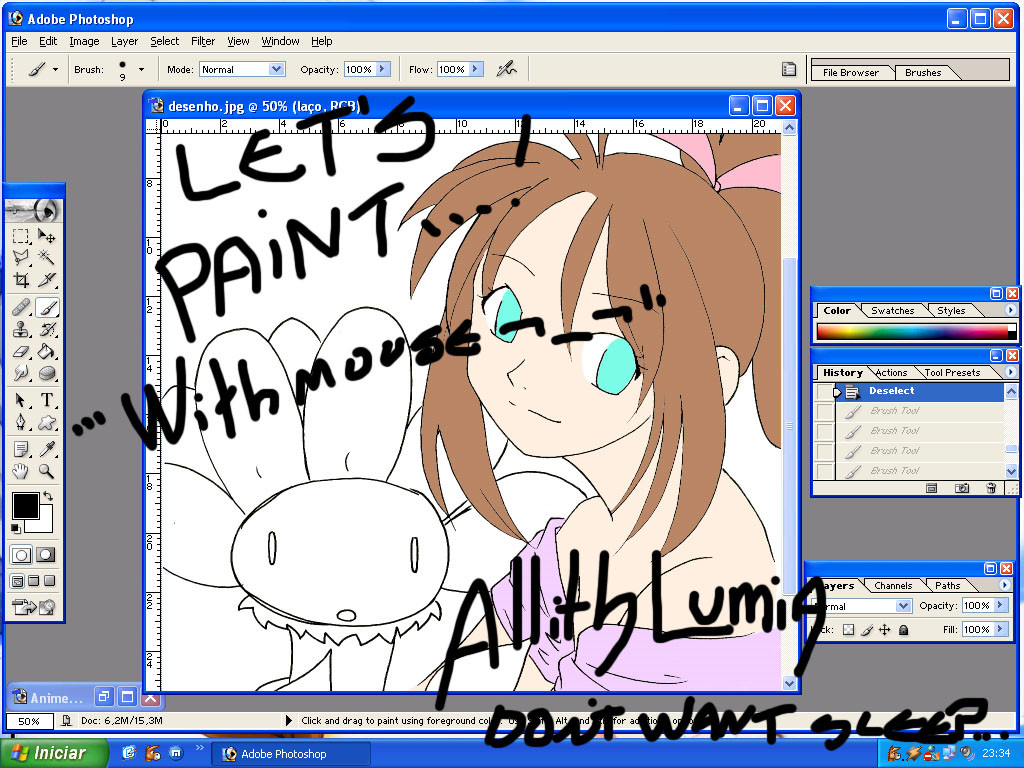Open the Brush preset picker arrow
Viewport: 1024px width, 768px height.
click(x=141, y=69)
